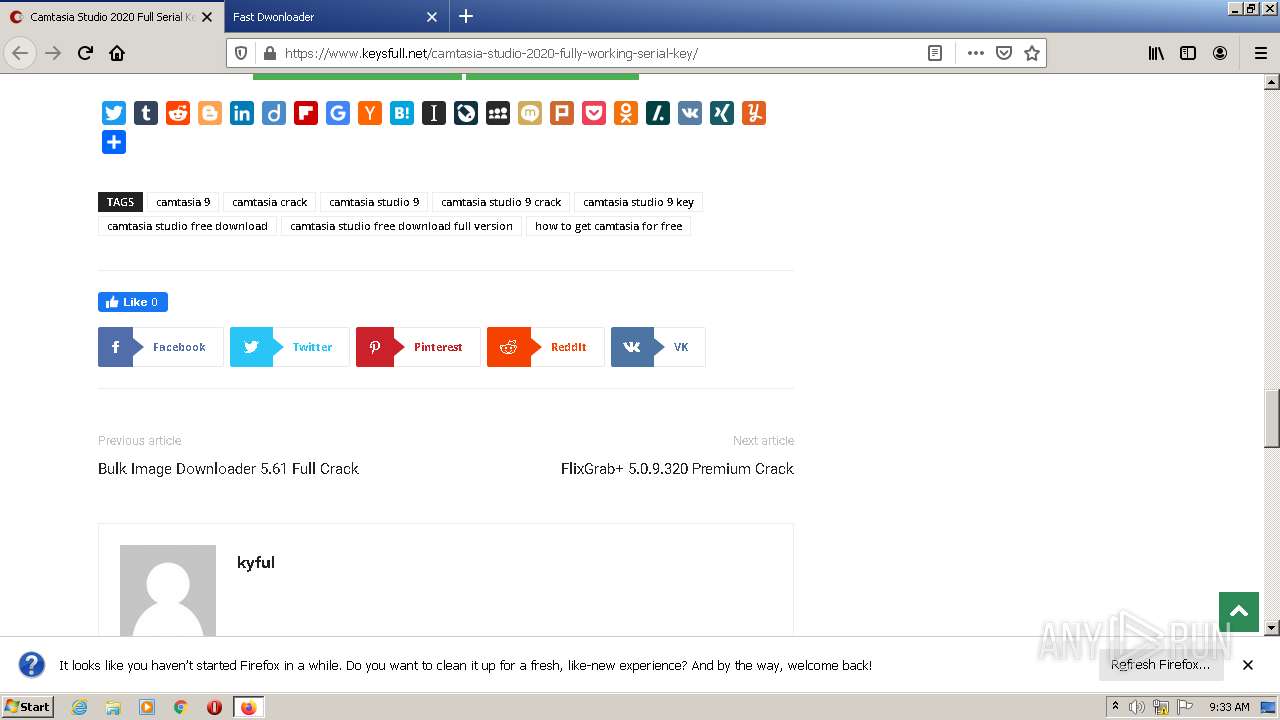Share via the Flipboard icon

click(306, 113)
